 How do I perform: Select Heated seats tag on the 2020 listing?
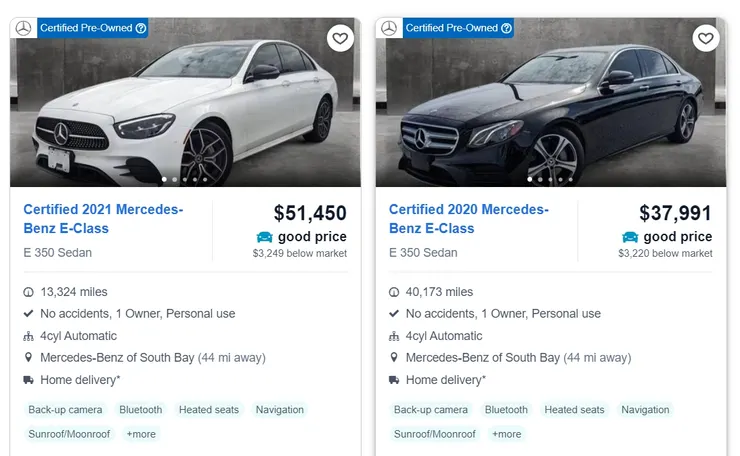point(574,409)
